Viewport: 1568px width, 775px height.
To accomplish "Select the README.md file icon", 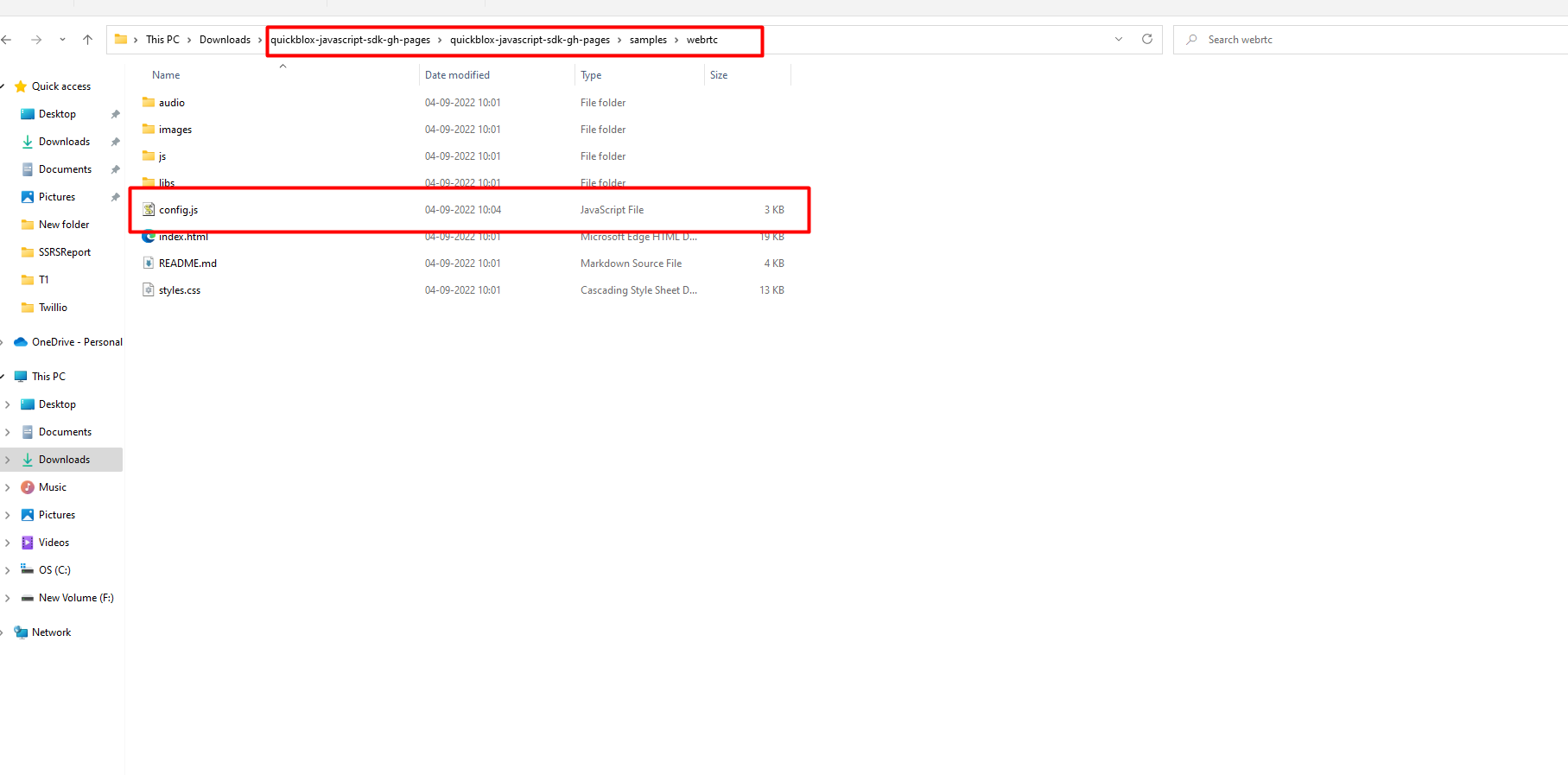I will [149, 263].
